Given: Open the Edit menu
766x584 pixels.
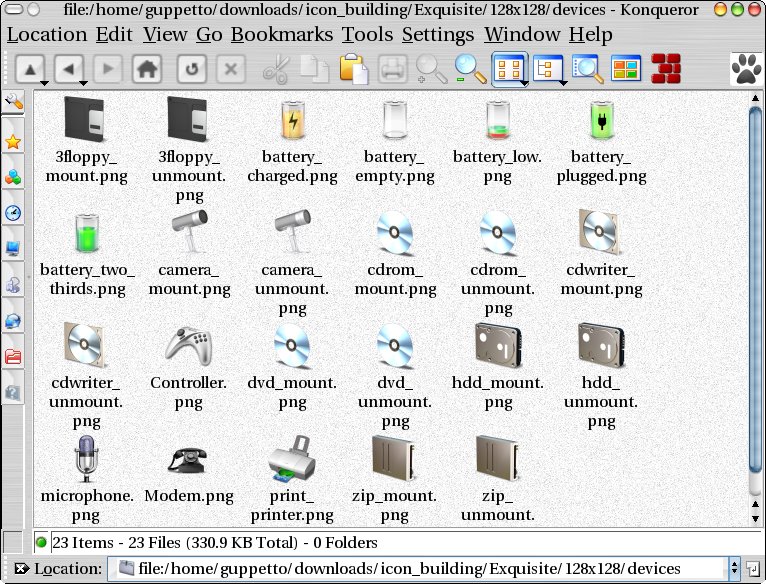Looking at the screenshot, I should [x=114, y=34].
